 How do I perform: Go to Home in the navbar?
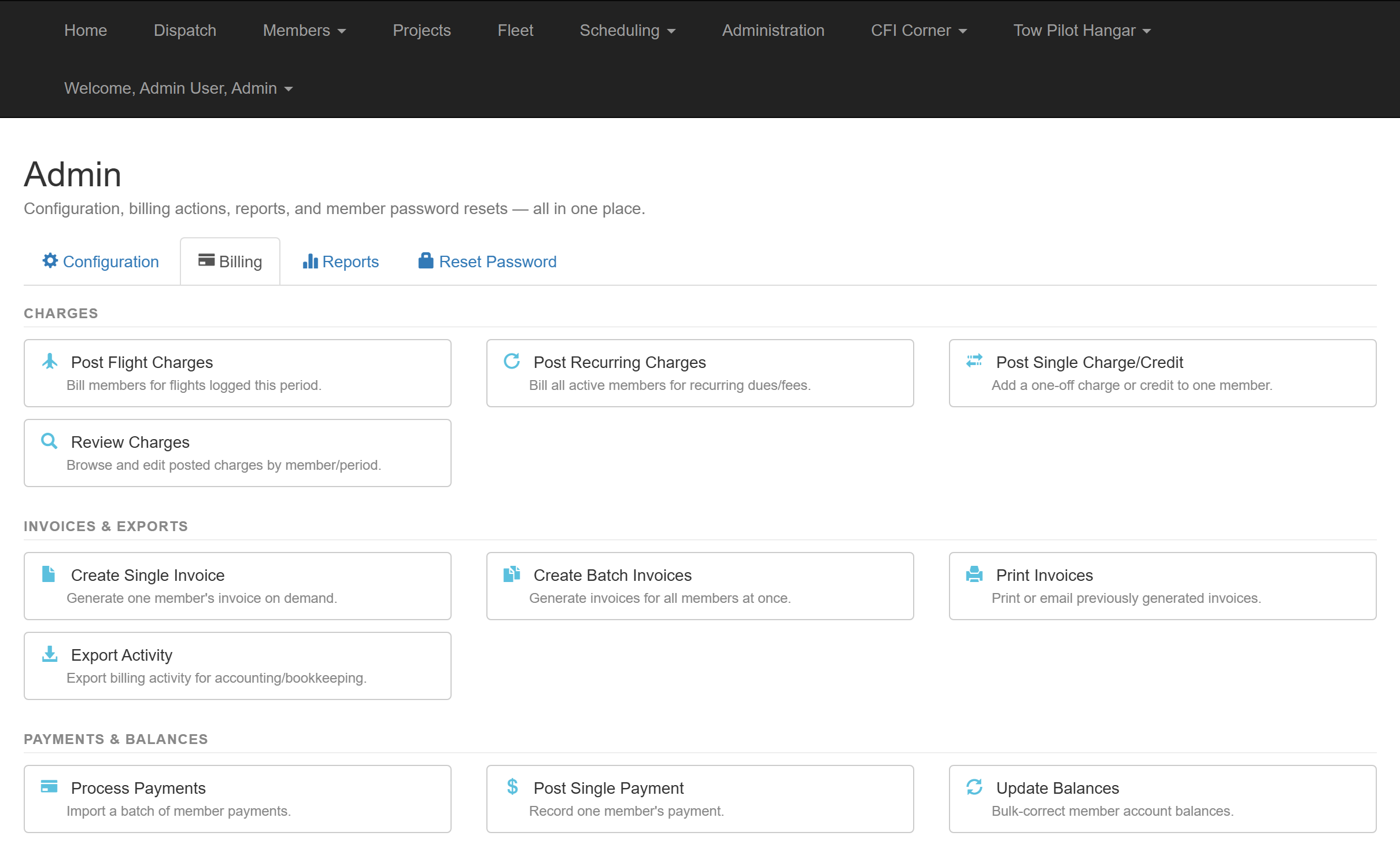pos(86,30)
